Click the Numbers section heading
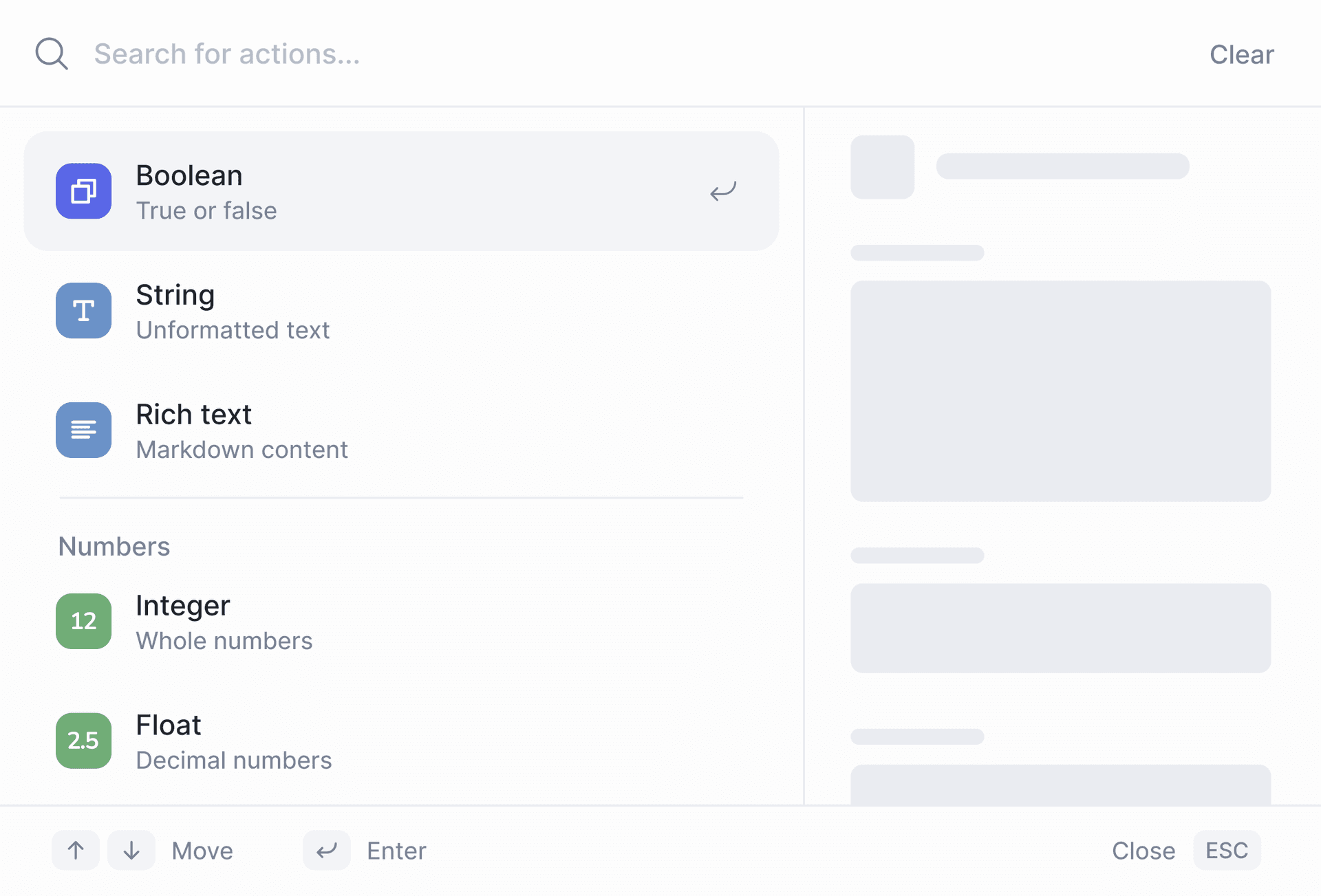The height and width of the screenshot is (896, 1321). 114,547
